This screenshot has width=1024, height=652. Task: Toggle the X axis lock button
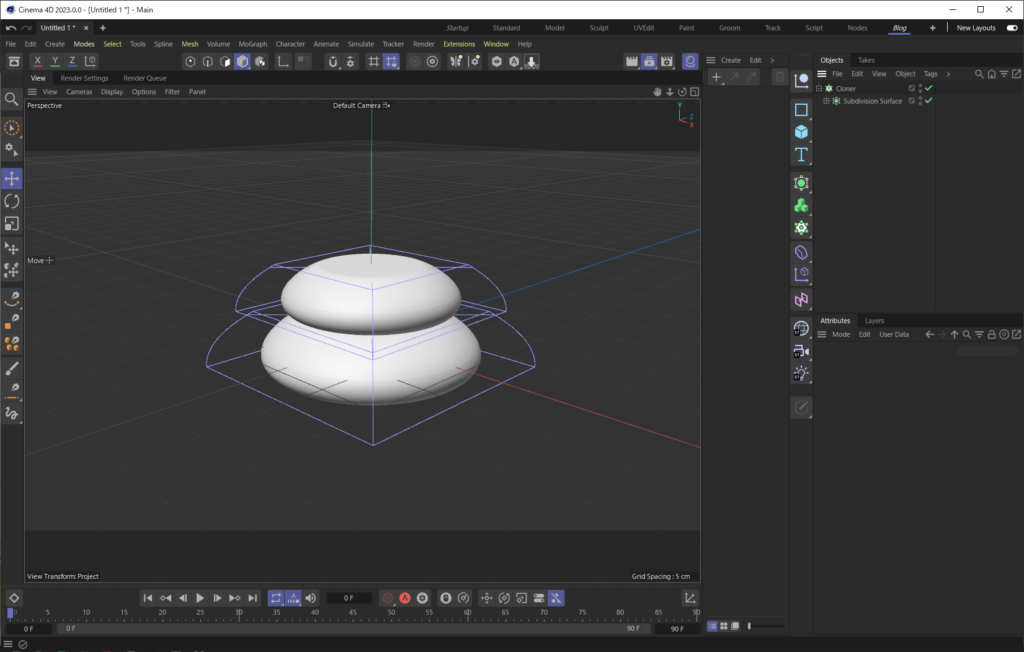click(x=37, y=61)
